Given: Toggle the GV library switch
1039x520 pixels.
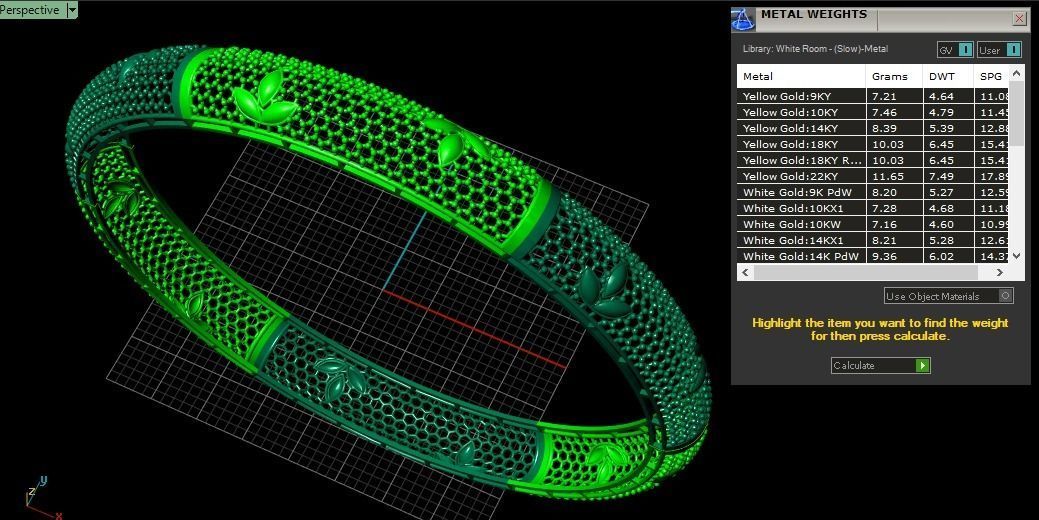Looking at the screenshot, I should [955, 50].
